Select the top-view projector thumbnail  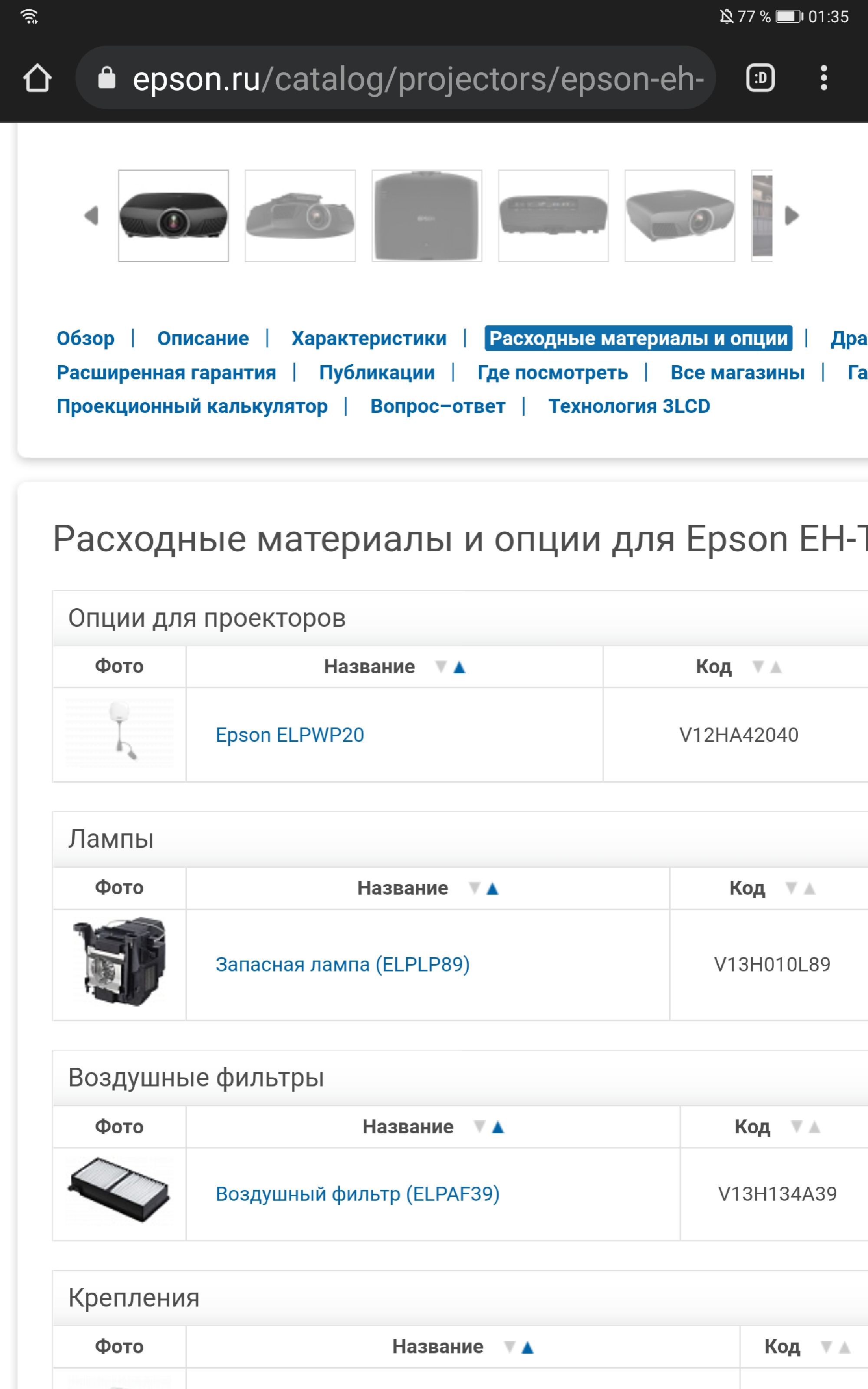427,216
